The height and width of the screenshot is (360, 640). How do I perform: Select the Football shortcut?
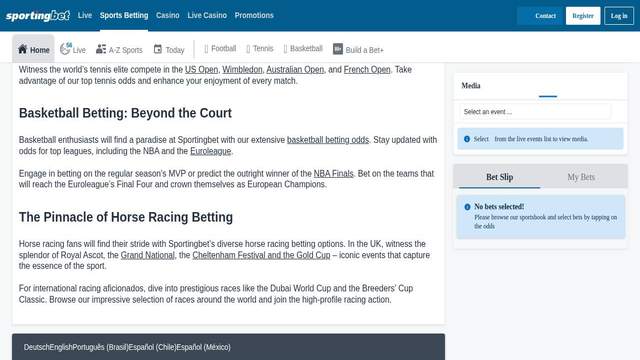[220, 49]
